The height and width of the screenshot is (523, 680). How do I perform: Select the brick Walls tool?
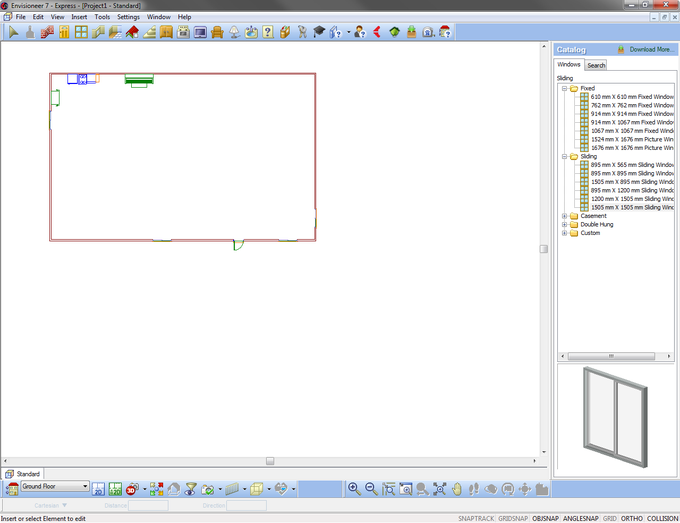pyautogui.click(x=47, y=32)
